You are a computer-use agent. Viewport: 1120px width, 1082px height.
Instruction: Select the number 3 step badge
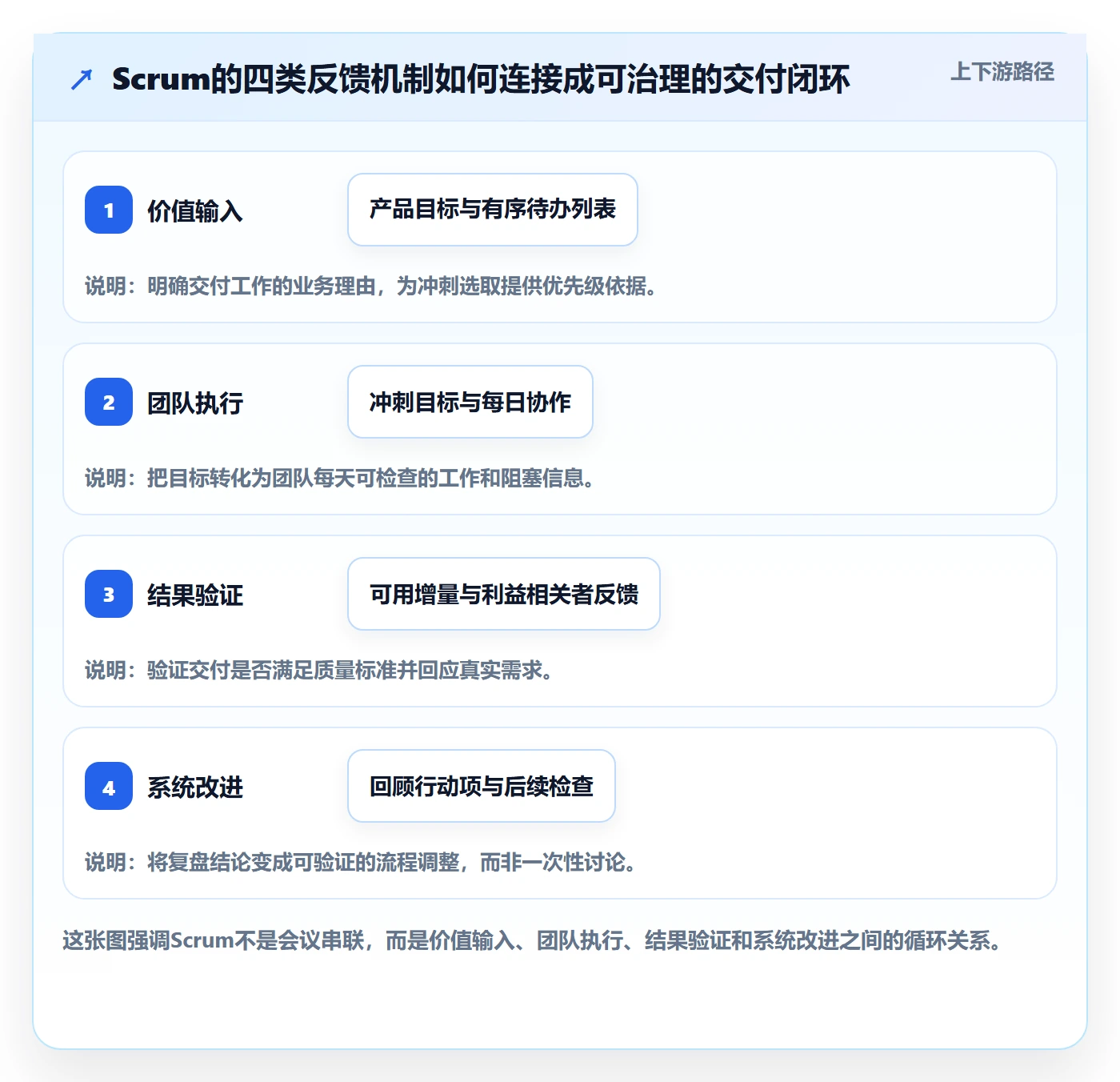point(109,594)
